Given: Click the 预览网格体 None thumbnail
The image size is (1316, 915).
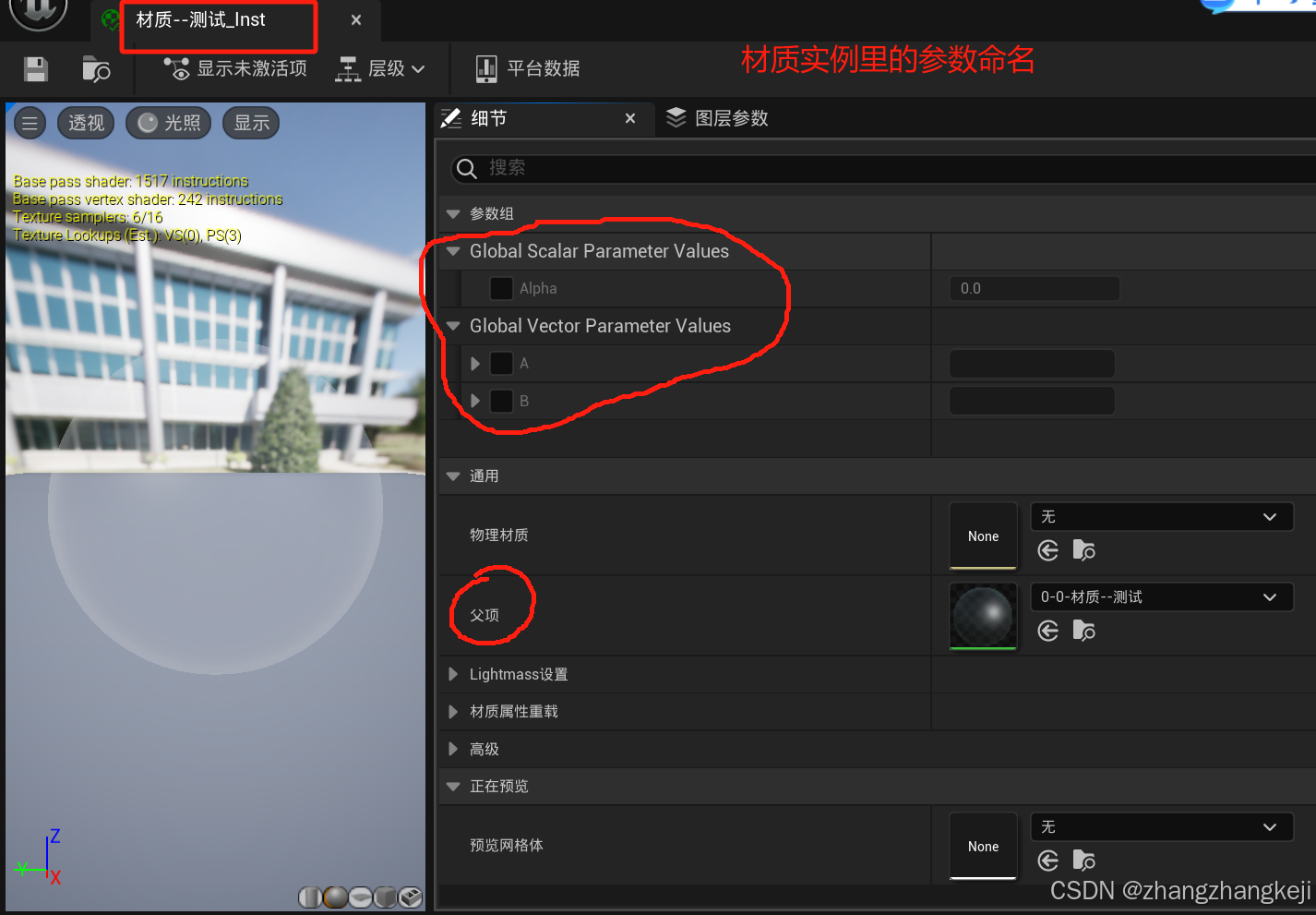Looking at the screenshot, I should pos(983,846).
